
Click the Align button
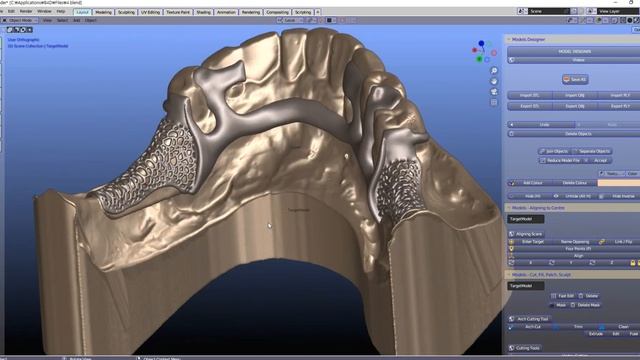574,256
